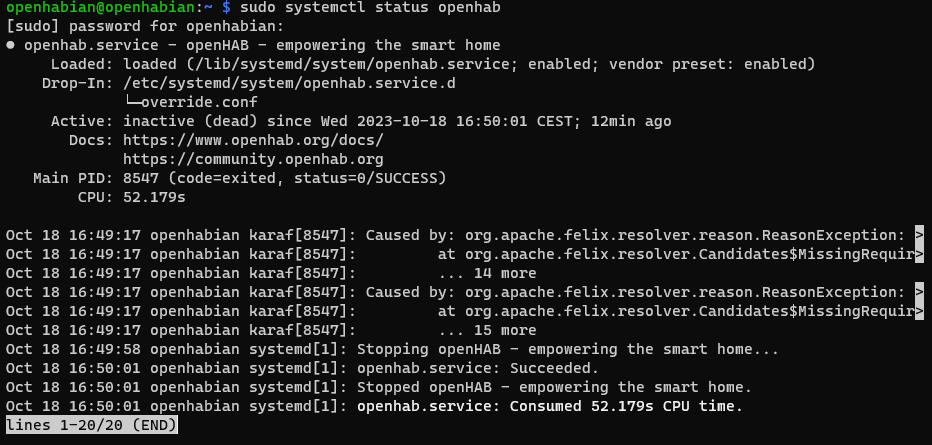This screenshot has height=445, width=932.
Task: Click the /etc/systemd/system/openhab.service.d directory path
Action: [289, 83]
